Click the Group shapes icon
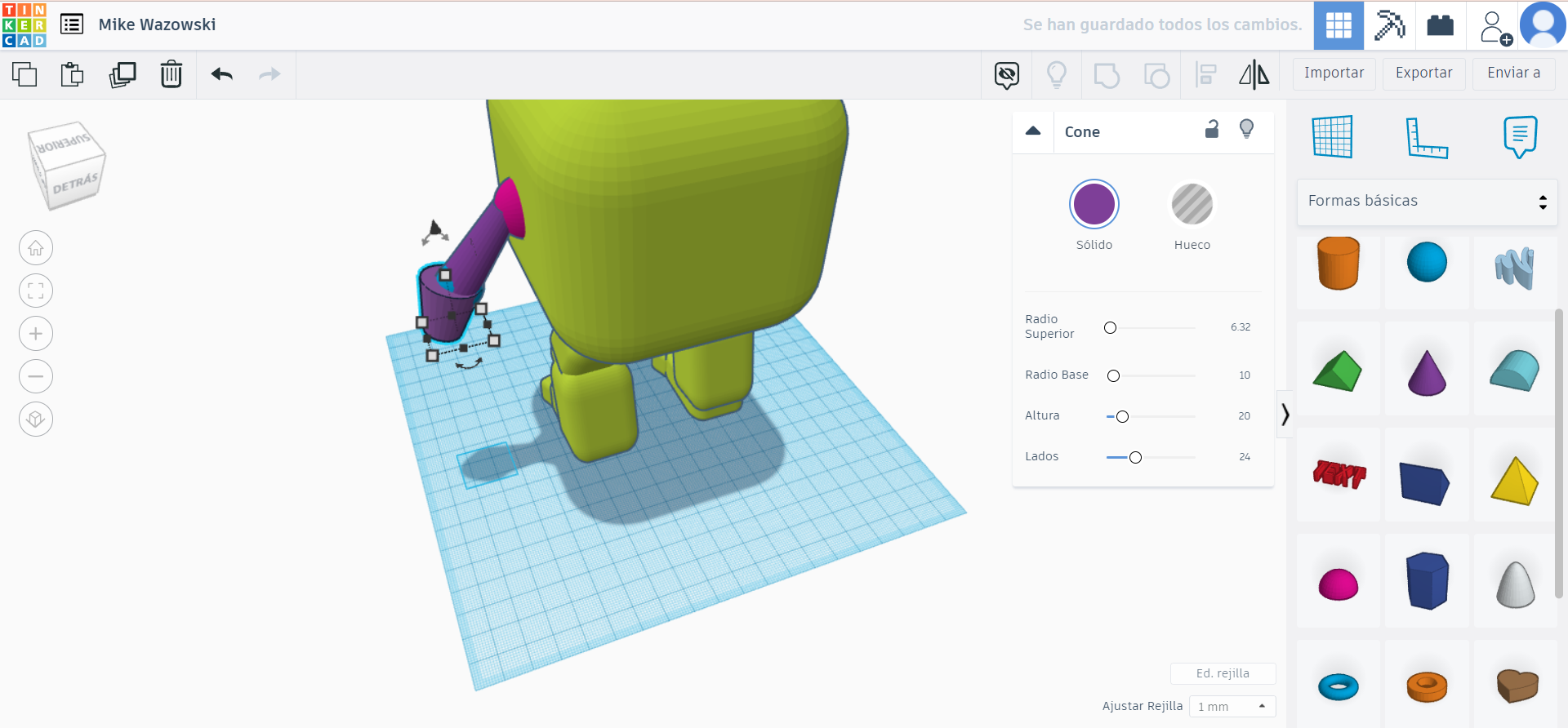This screenshot has width=1568, height=728. (x=1107, y=75)
